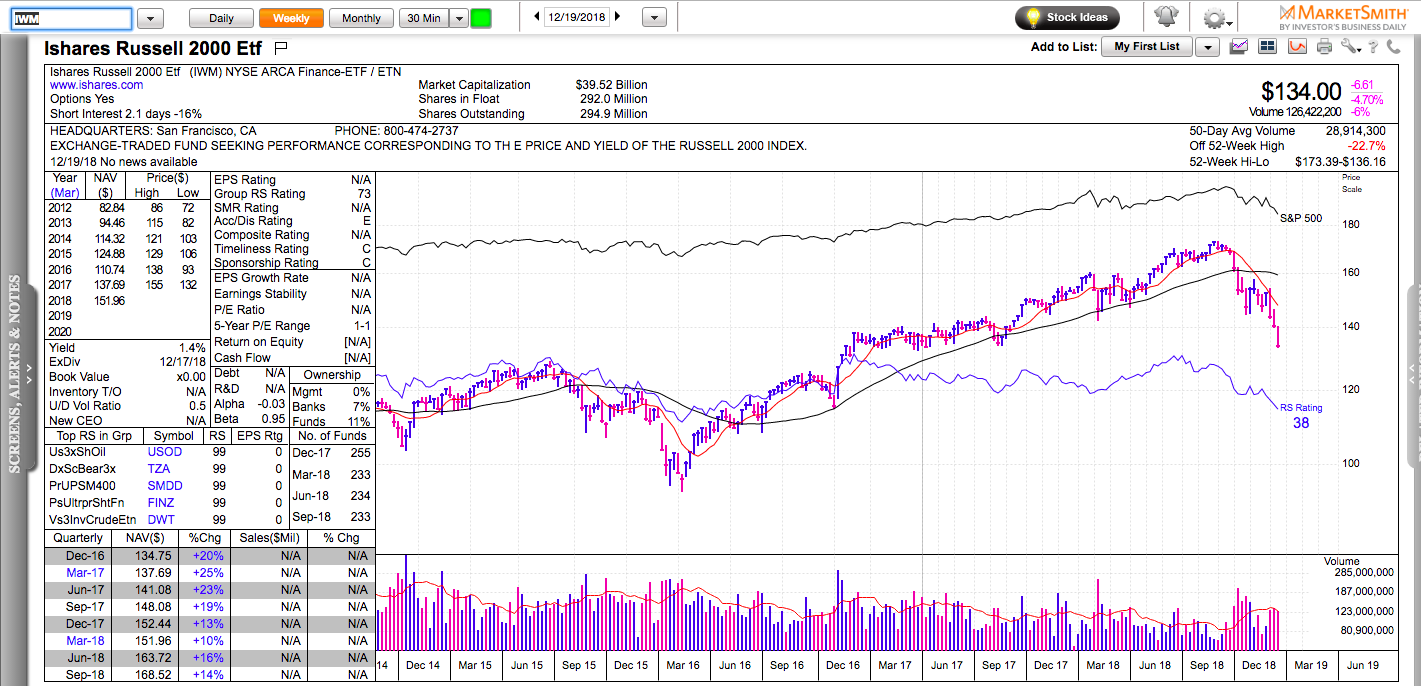The width and height of the screenshot is (1421, 686).
Task: Click the Dec 18 timeline label
Action: (1258, 665)
